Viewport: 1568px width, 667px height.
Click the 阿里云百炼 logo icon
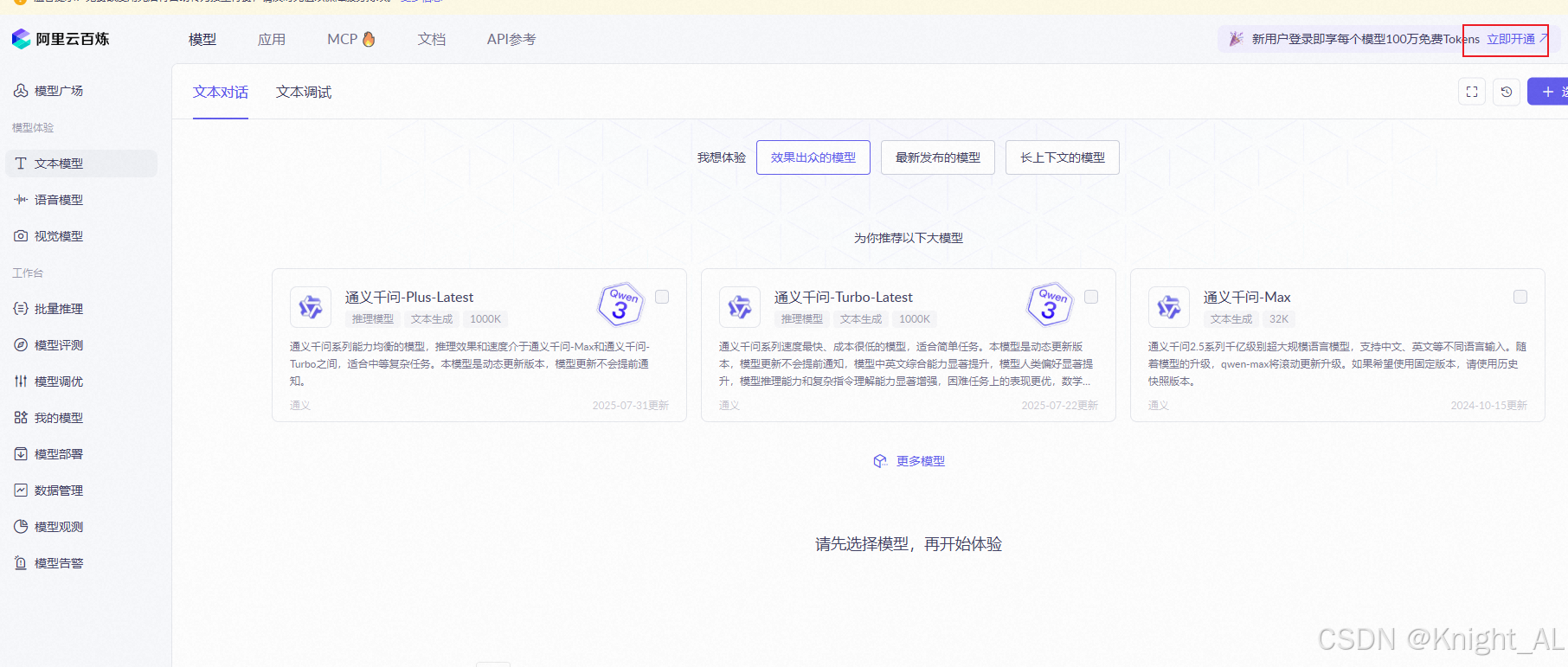(22, 39)
